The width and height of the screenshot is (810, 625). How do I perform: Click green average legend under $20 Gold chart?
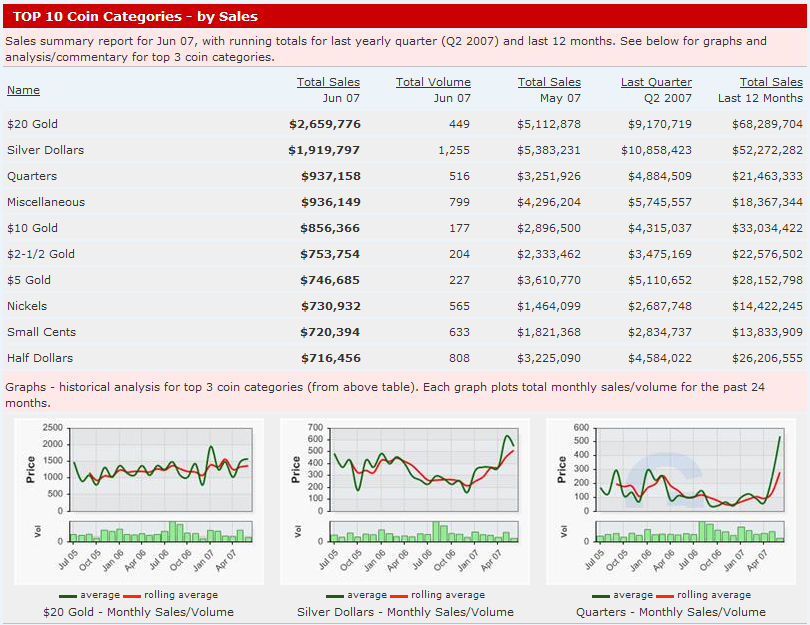[89, 595]
